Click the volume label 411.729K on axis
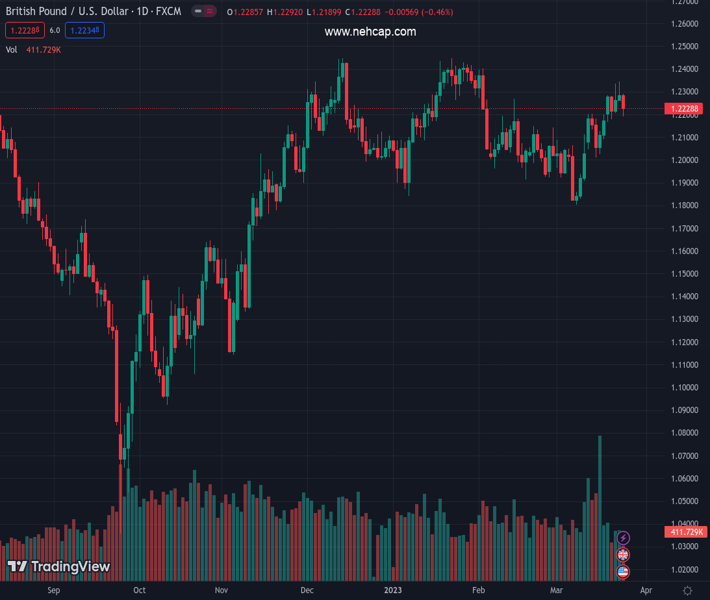Screen dimensions: 710x600 [685, 533]
